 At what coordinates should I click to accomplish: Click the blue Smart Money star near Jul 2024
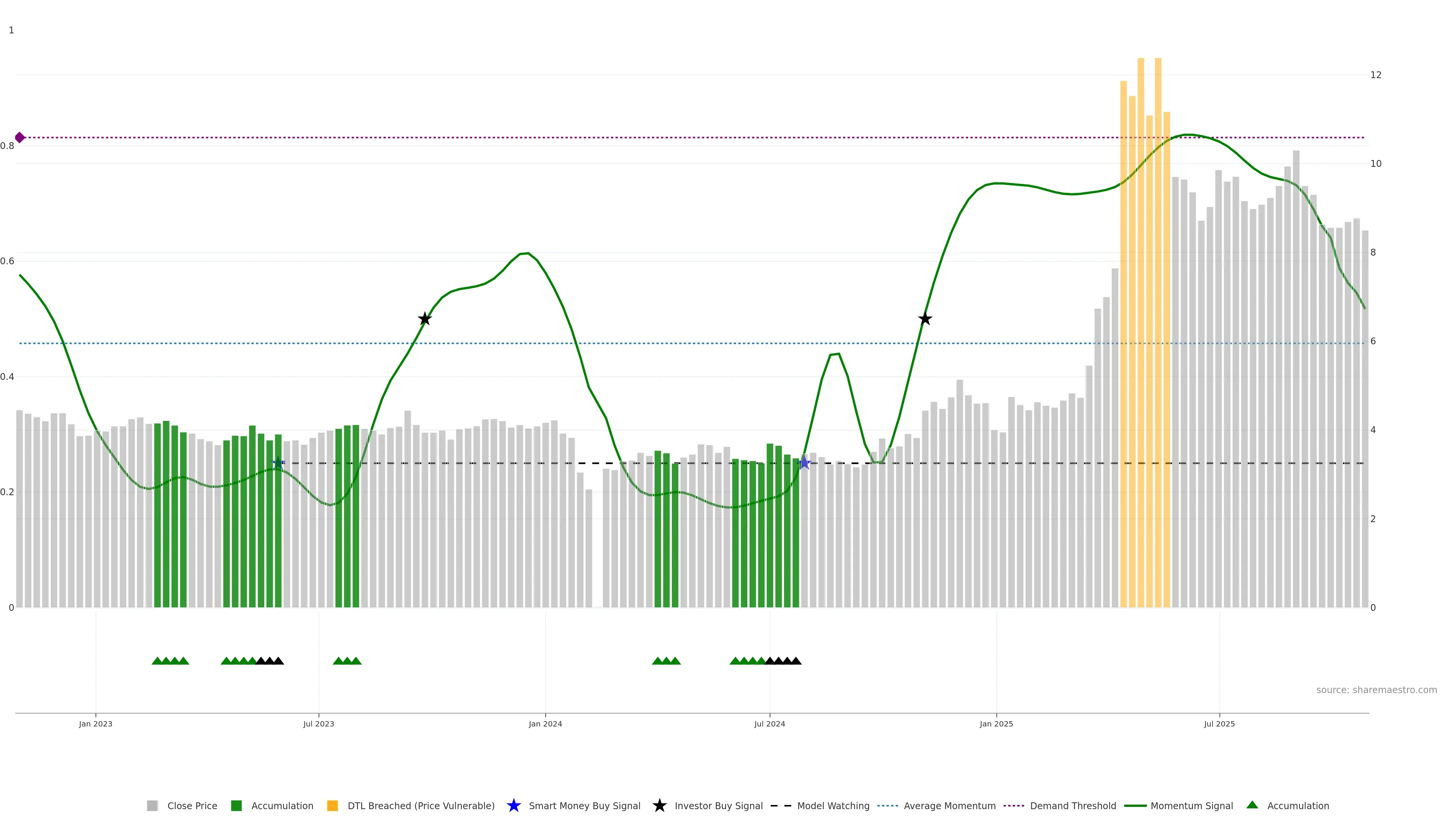click(x=804, y=463)
